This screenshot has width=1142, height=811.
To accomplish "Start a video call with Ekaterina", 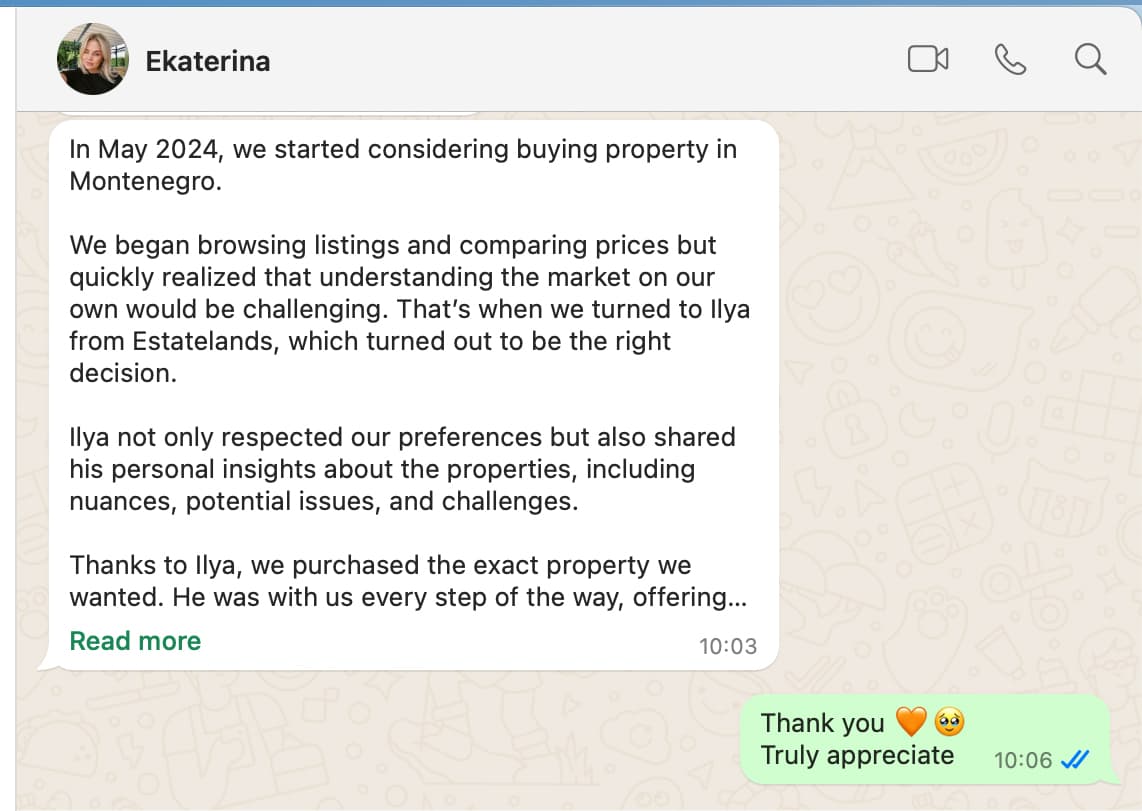I will (x=927, y=60).
